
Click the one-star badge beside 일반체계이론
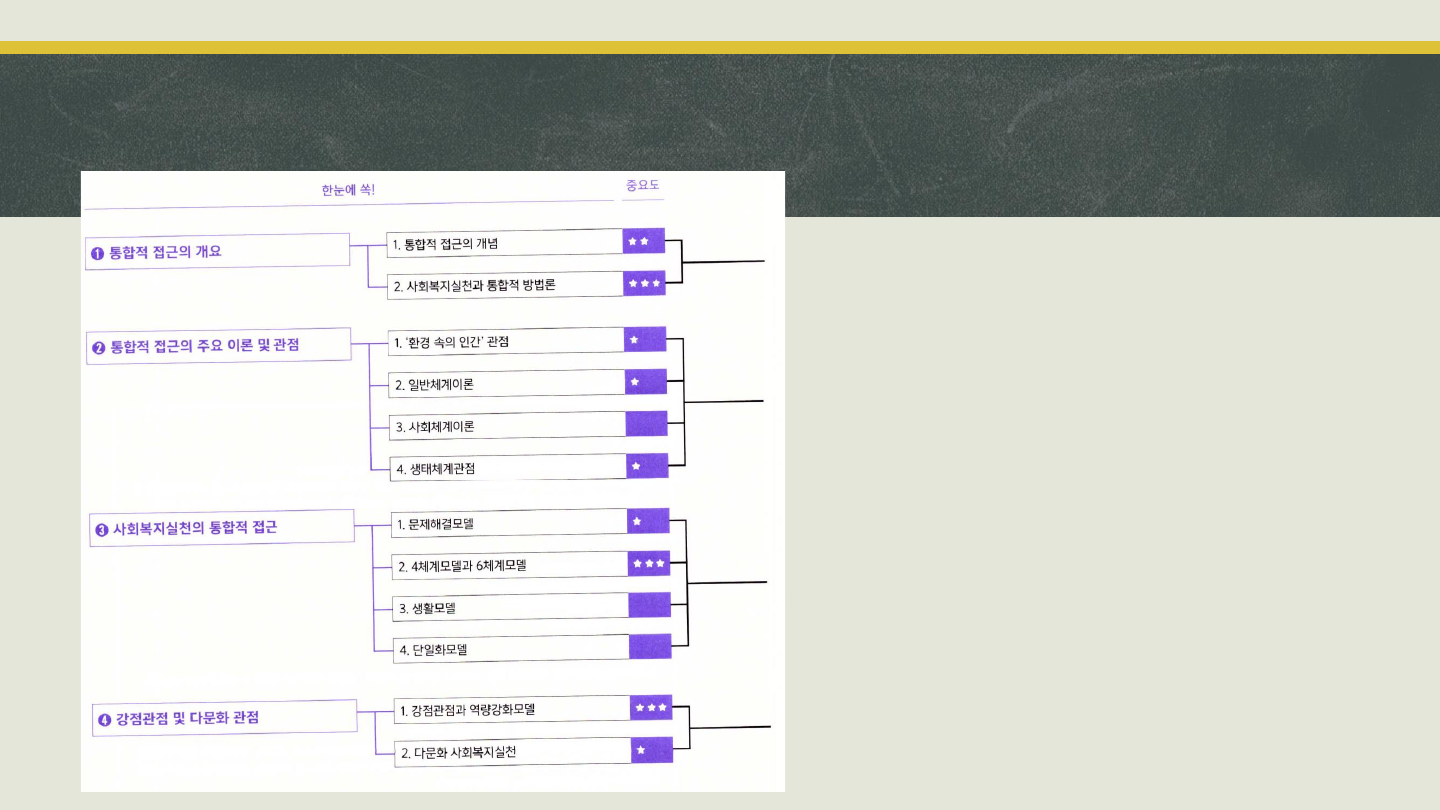click(646, 382)
